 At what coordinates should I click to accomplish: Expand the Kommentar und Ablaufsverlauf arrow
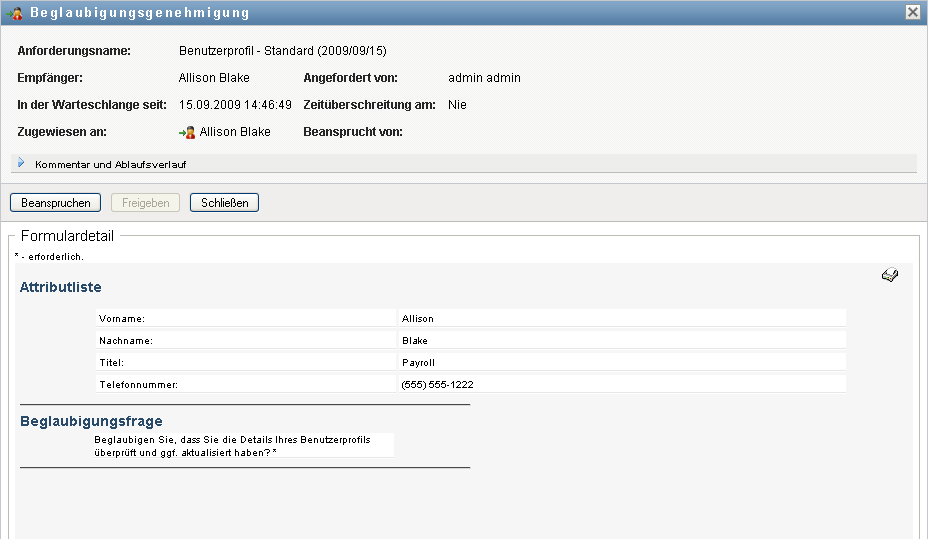[x=21, y=162]
